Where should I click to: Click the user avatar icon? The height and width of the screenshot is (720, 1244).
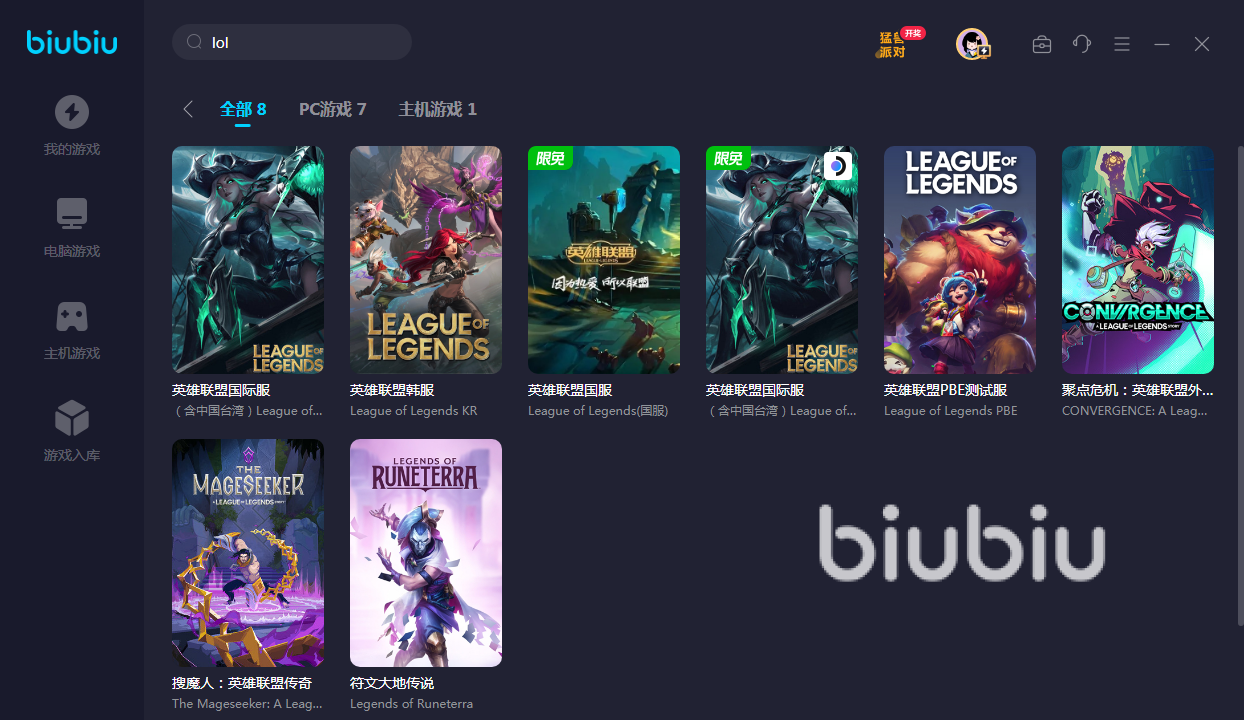[x=972, y=44]
